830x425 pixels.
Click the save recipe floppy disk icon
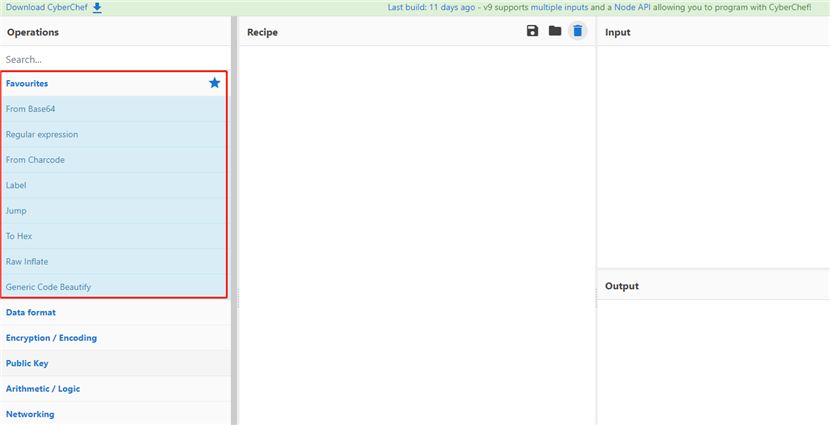tap(533, 31)
